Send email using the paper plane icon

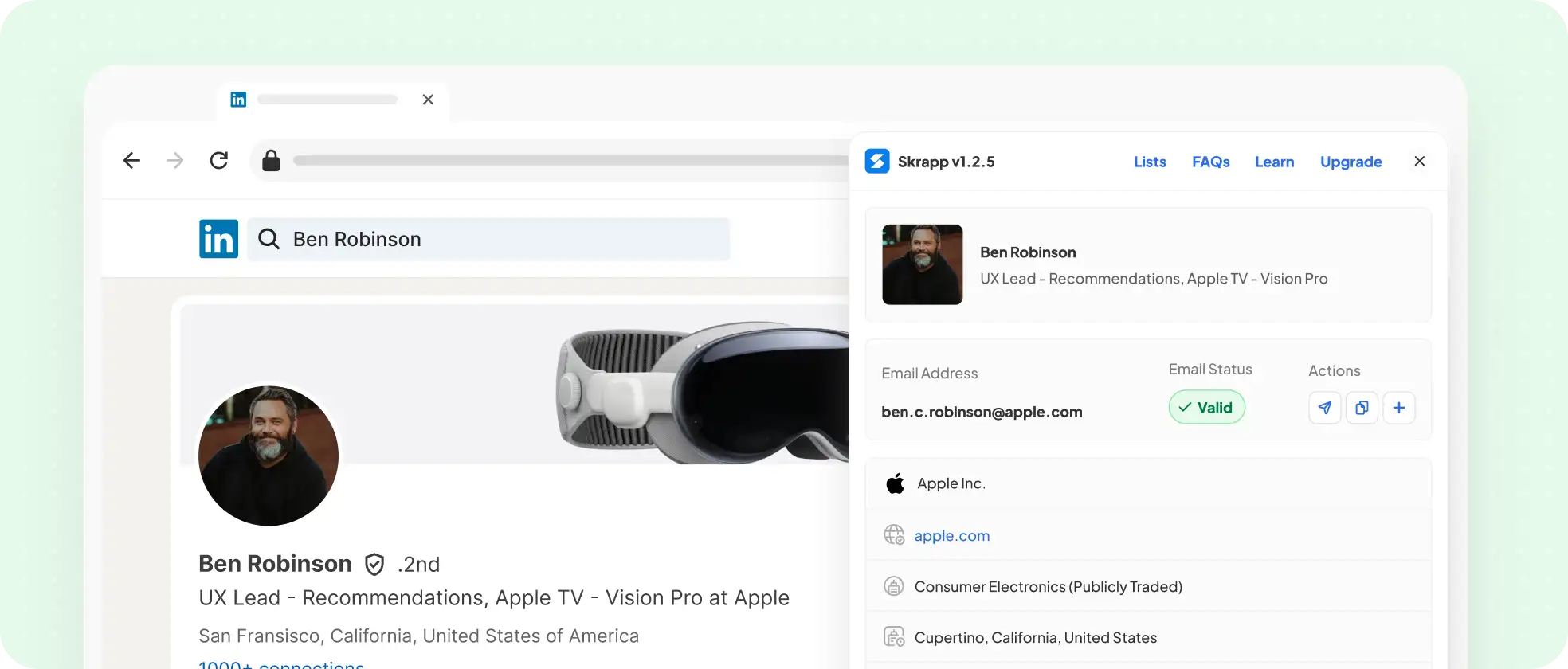point(1325,408)
